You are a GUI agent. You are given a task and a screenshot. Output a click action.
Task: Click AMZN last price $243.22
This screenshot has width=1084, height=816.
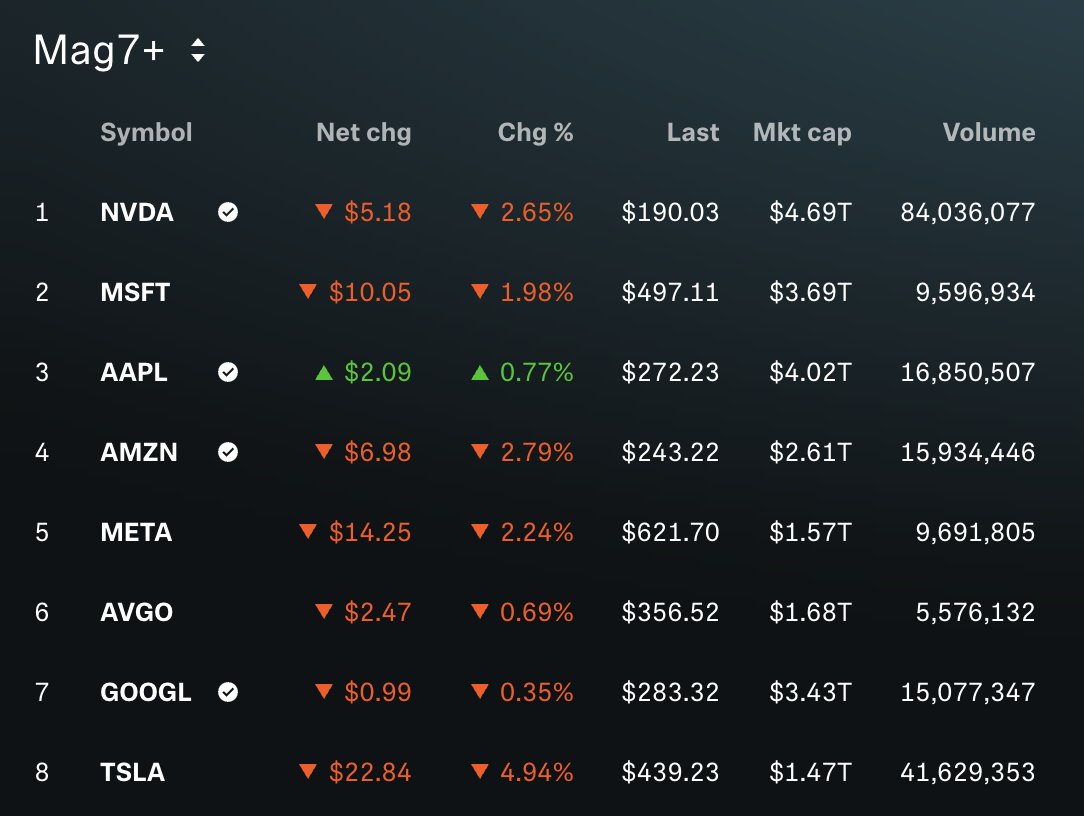pos(671,452)
